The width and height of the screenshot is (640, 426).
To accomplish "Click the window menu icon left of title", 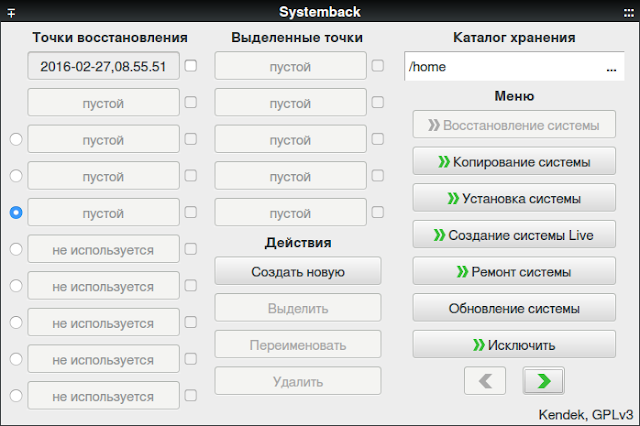I will click(x=11, y=13).
